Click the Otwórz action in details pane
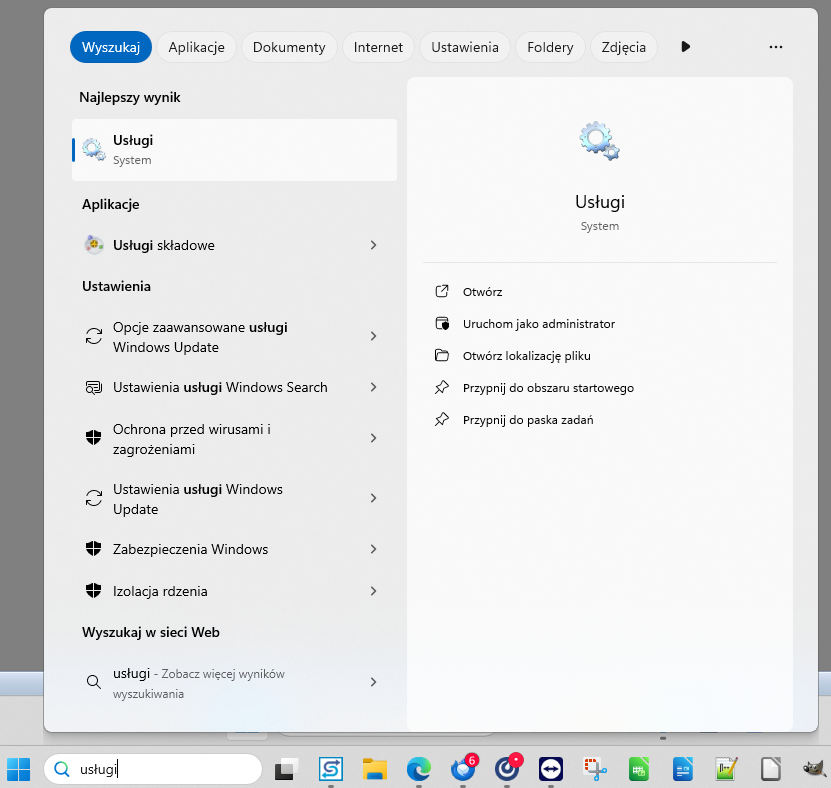831x788 pixels. click(x=481, y=292)
